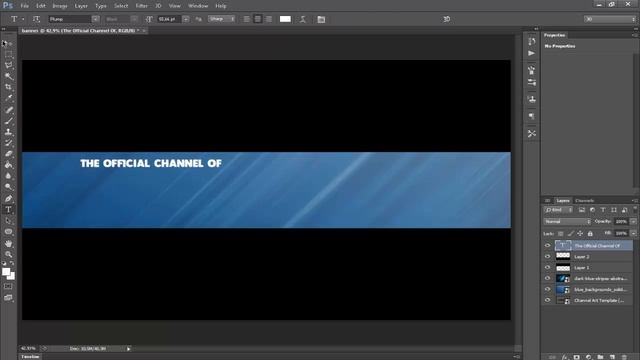Screen dimensions: 640x360
Task: Toggle lock position icon
Action: 580,233
